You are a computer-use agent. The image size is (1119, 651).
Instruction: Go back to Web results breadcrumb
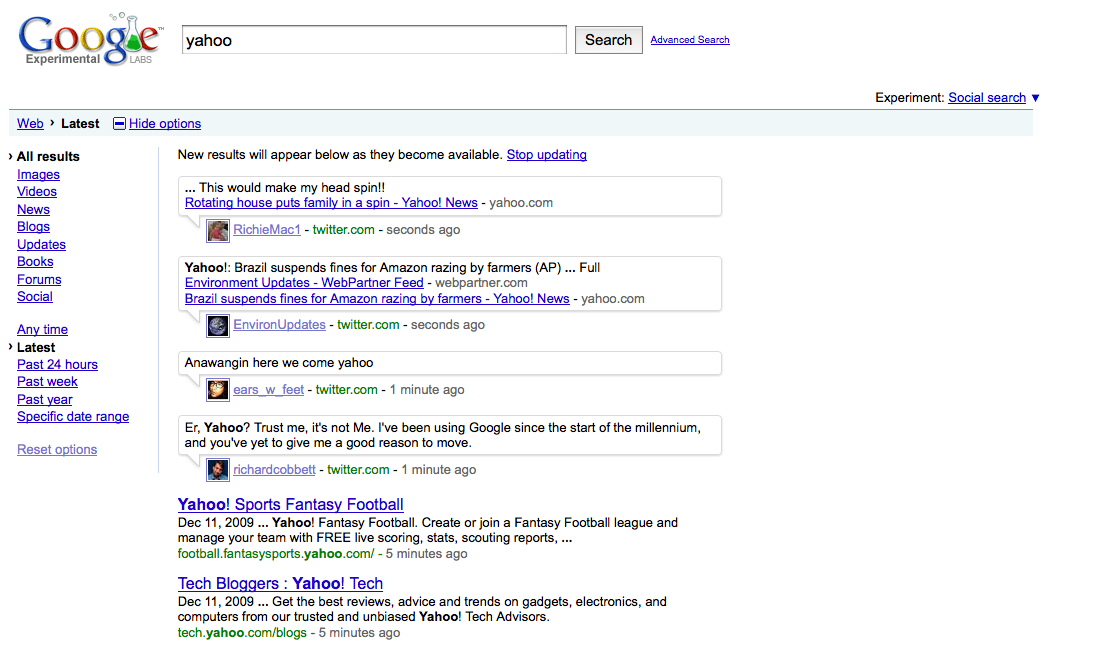tap(30, 124)
